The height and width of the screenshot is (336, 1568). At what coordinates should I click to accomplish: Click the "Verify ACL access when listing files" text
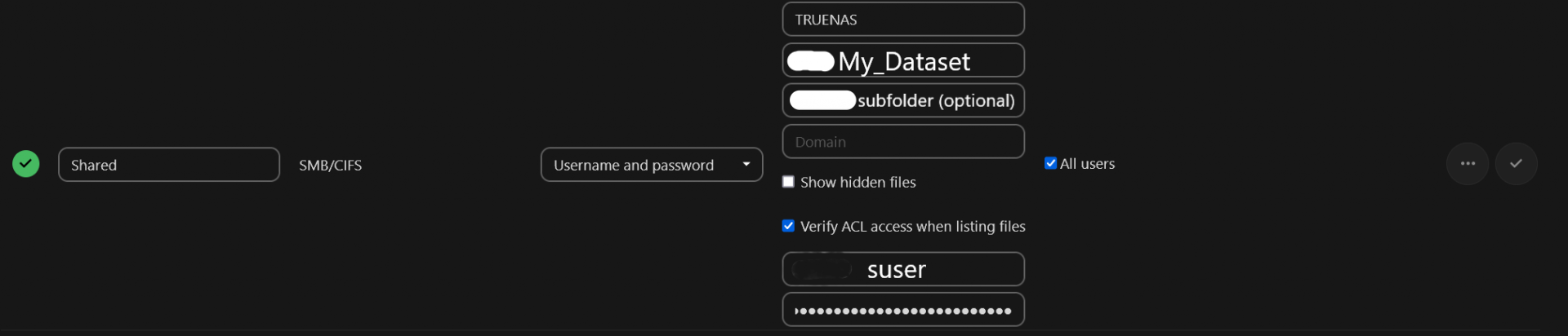click(912, 227)
